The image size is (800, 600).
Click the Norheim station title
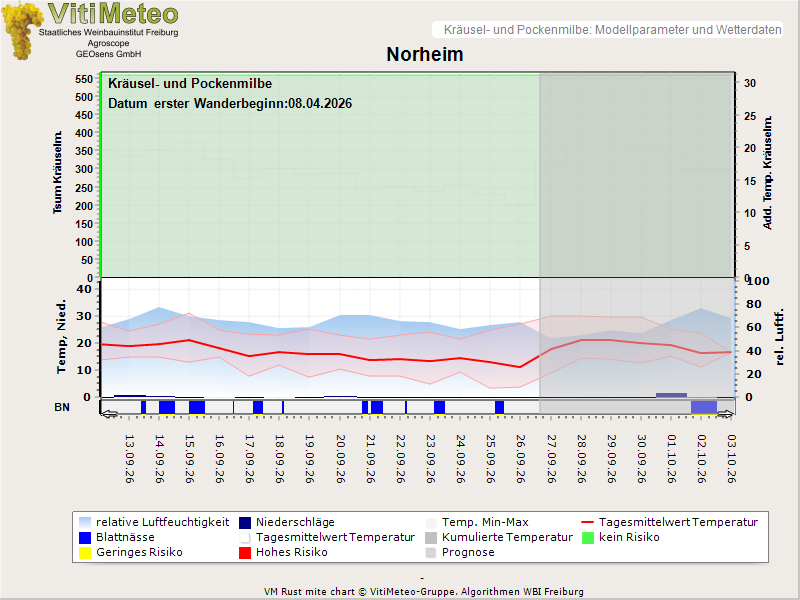[x=424, y=54]
